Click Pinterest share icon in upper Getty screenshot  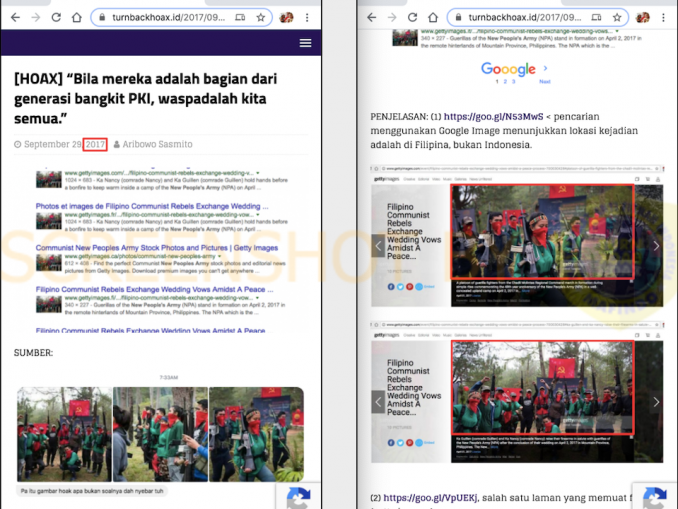click(x=409, y=287)
